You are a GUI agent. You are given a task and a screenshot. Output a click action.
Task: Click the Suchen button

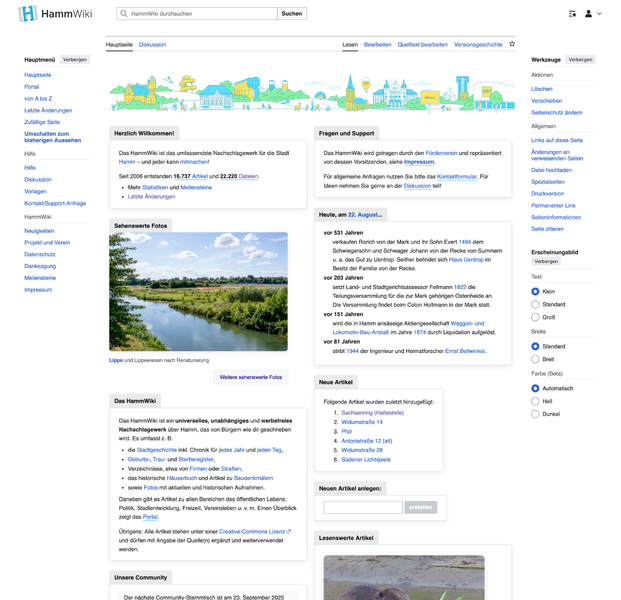(291, 14)
